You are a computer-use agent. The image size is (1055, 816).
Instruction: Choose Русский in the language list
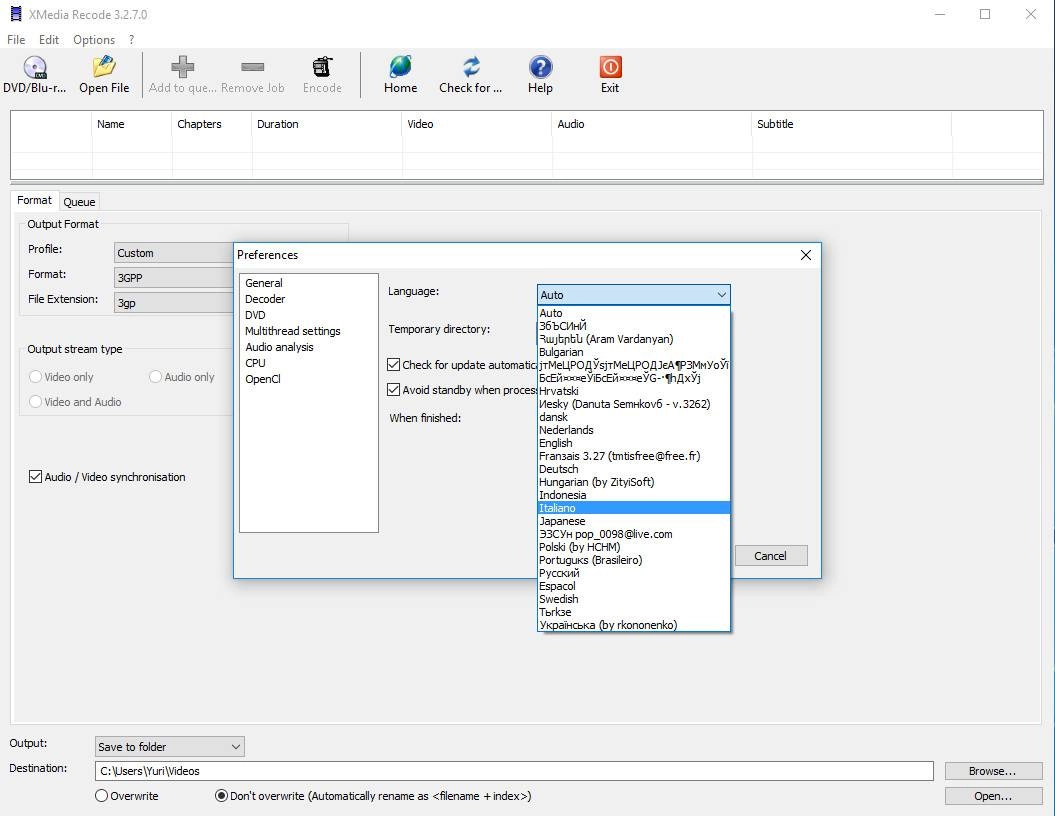coord(634,573)
